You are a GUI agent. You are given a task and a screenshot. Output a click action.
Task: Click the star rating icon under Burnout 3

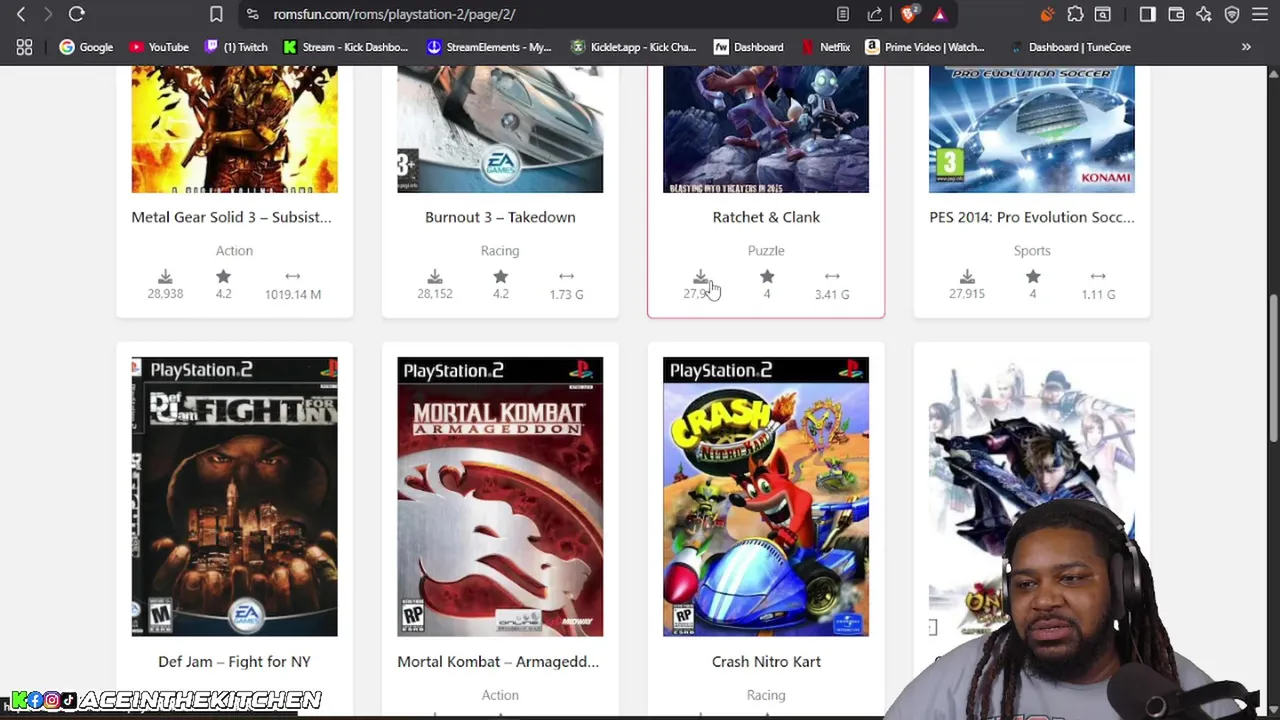pos(500,277)
